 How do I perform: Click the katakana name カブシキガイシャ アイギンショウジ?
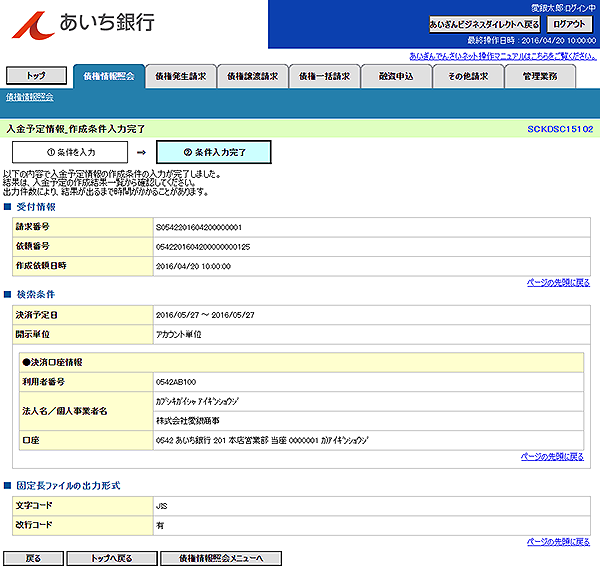point(197,401)
